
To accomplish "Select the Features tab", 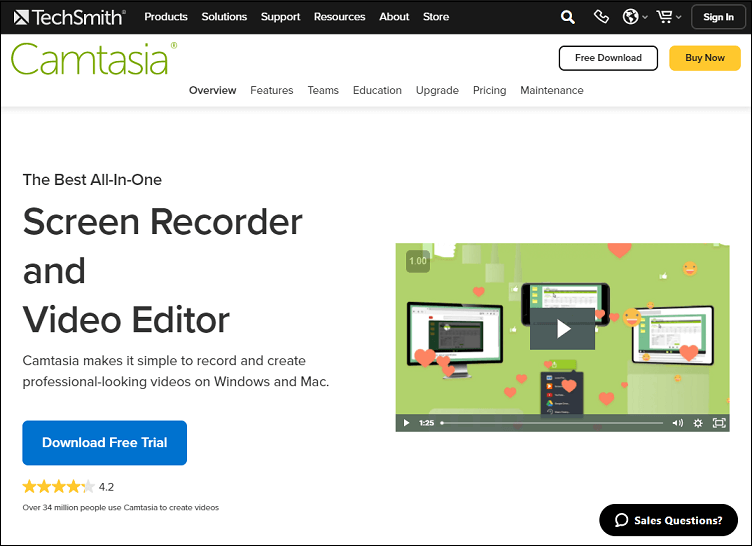I will point(271,90).
